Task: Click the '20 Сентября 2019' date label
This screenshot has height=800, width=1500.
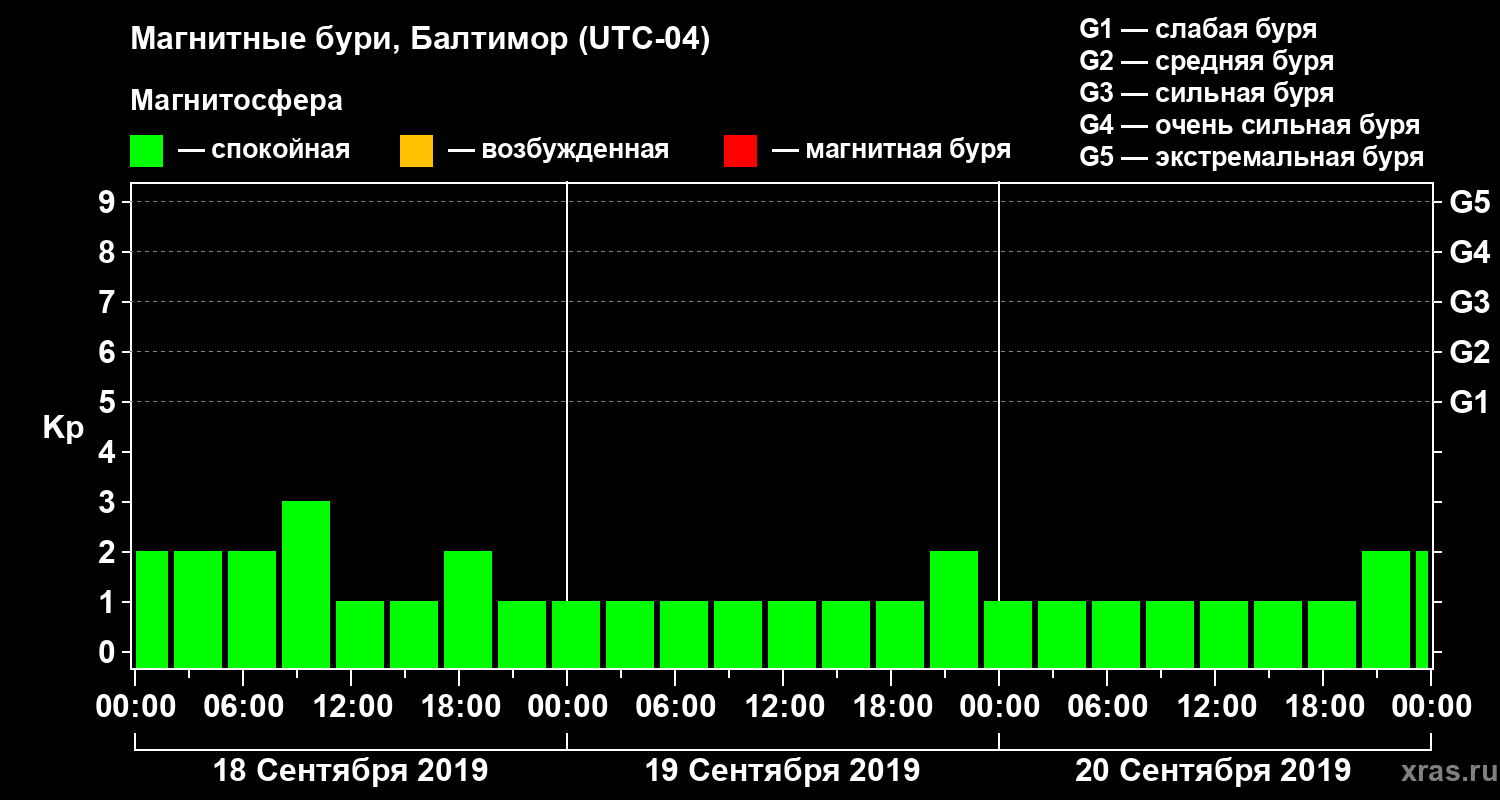Action: point(1212,771)
